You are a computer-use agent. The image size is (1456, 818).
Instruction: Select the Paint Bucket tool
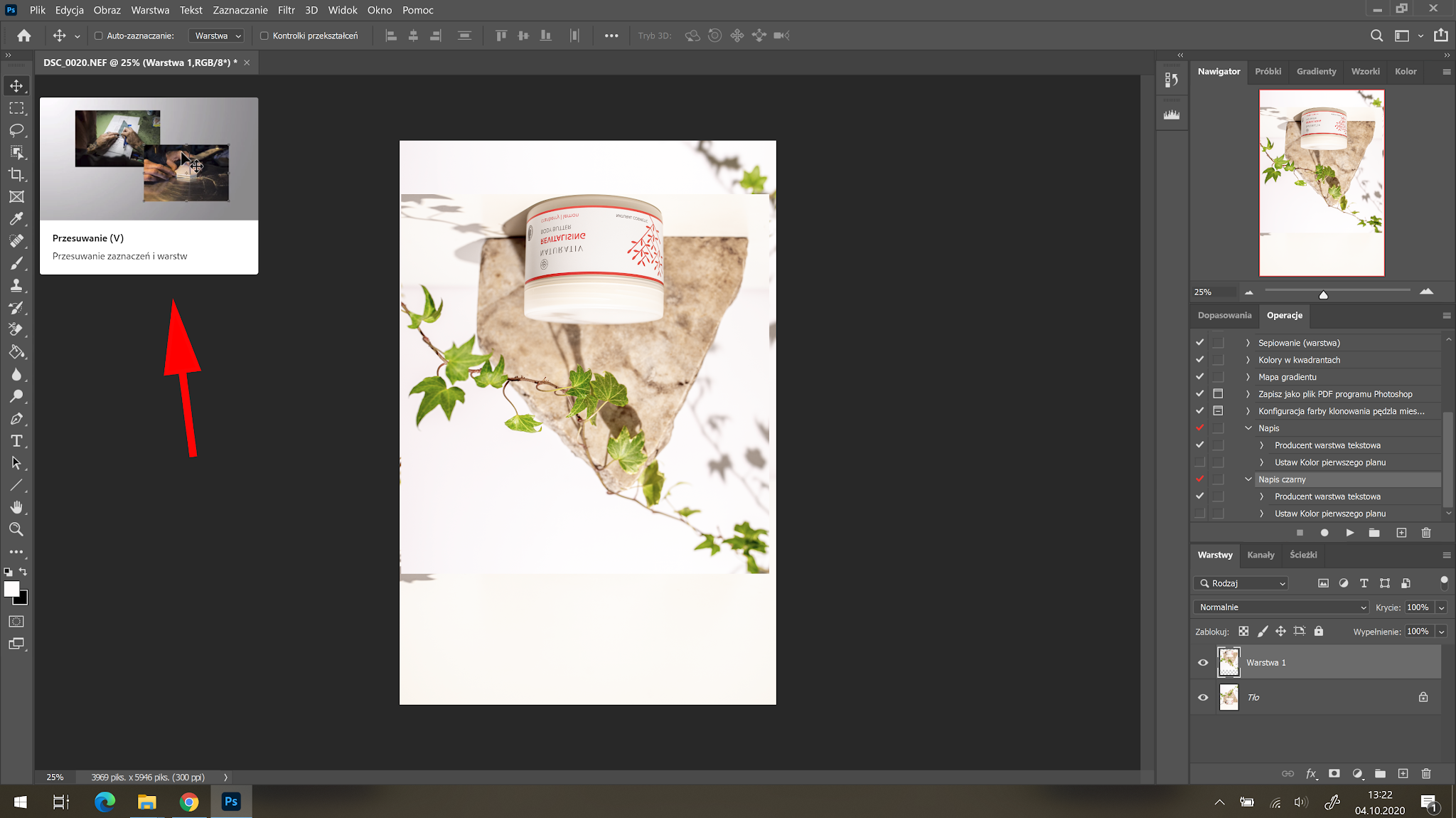pos(16,352)
